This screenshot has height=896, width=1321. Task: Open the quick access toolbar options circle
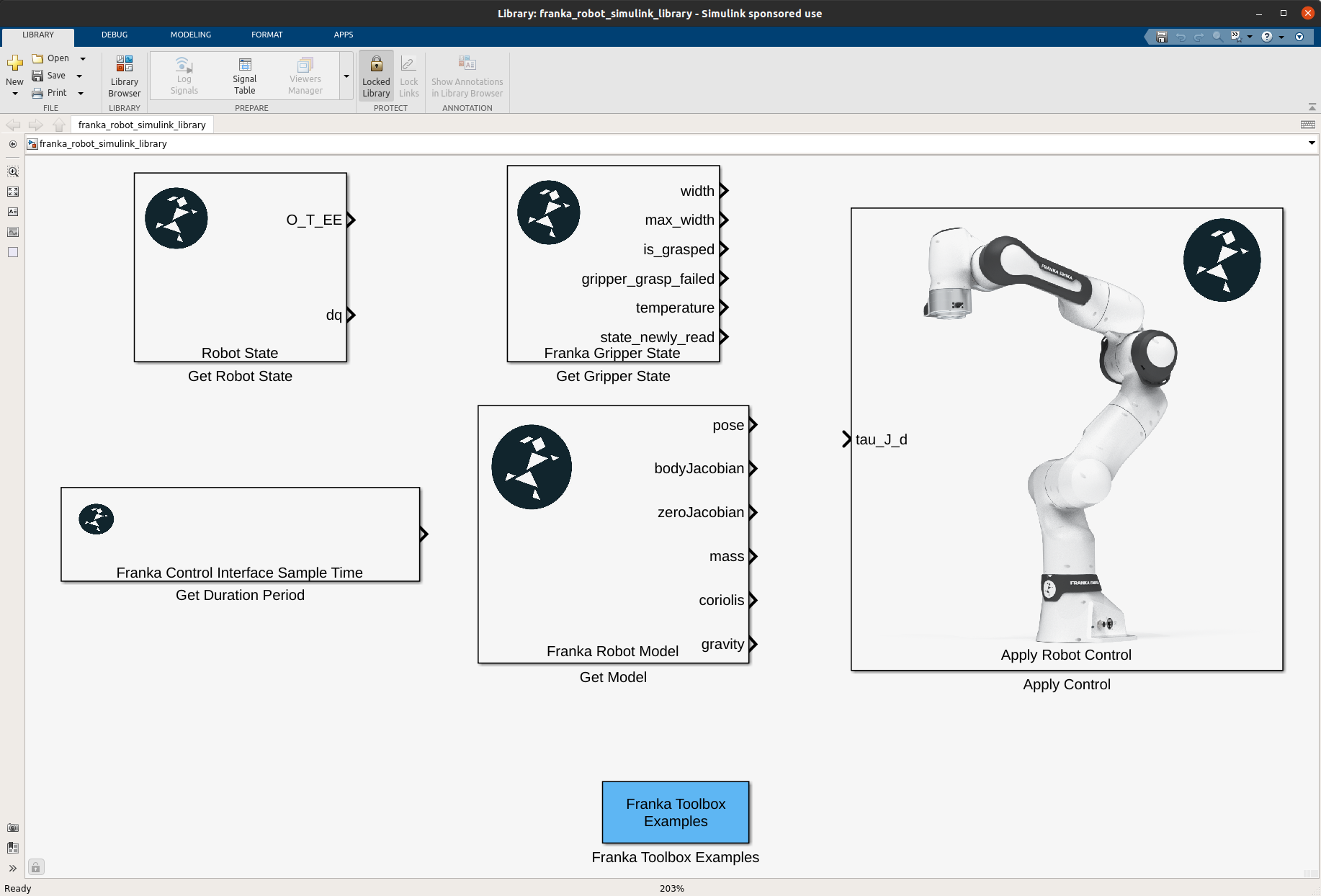[x=1299, y=37]
